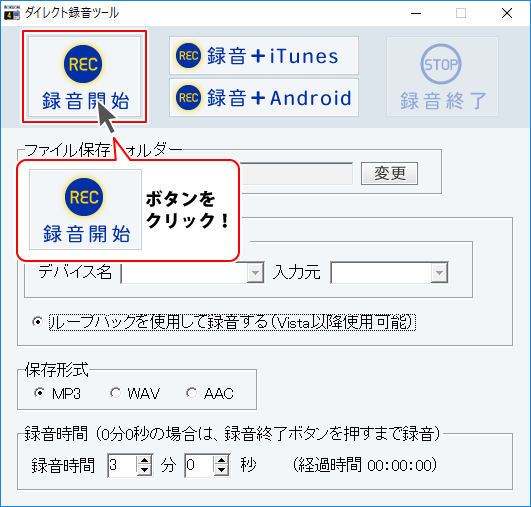The height and width of the screenshot is (507, 531).
Task: Click the file save folder path field
Action: coord(296,173)
